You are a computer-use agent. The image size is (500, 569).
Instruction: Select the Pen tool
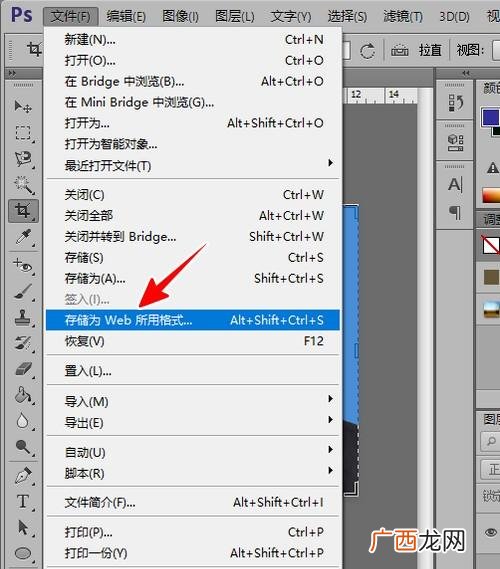click(x=23, y=475)
